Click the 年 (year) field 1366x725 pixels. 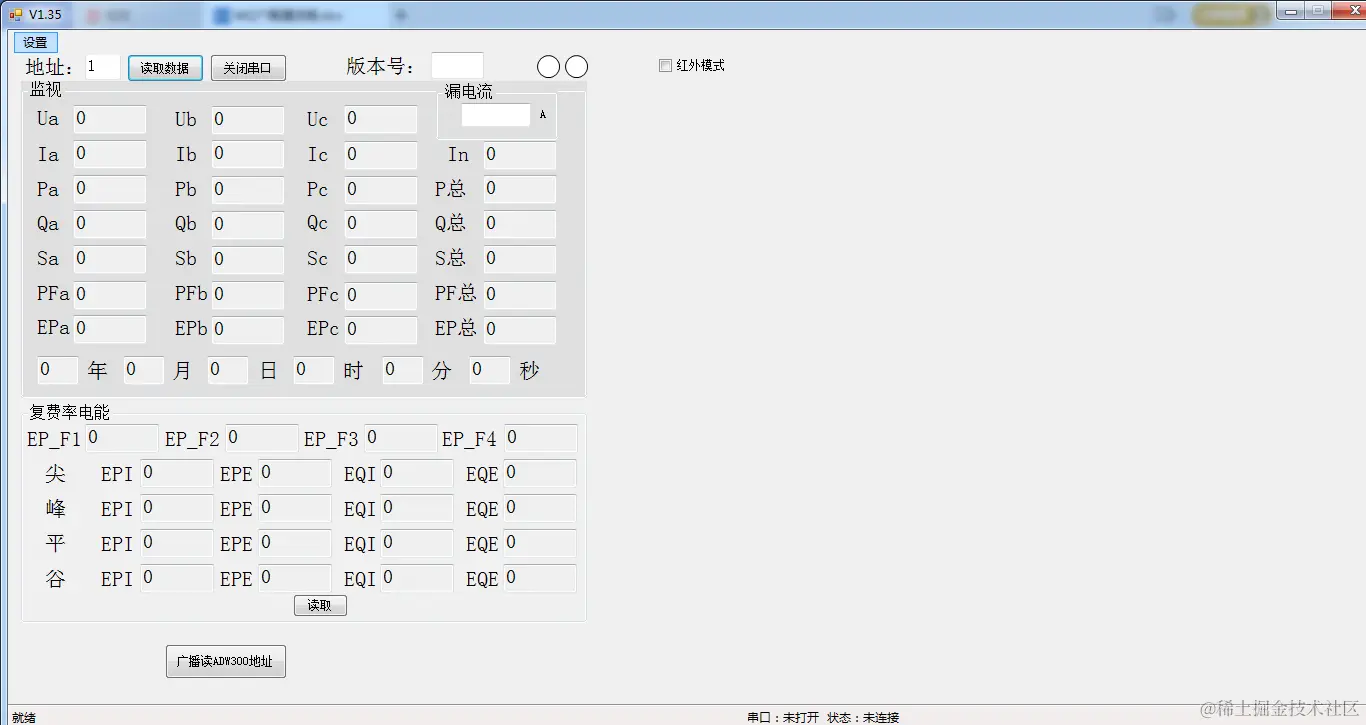pyautogui.click(x=58, y=370)
